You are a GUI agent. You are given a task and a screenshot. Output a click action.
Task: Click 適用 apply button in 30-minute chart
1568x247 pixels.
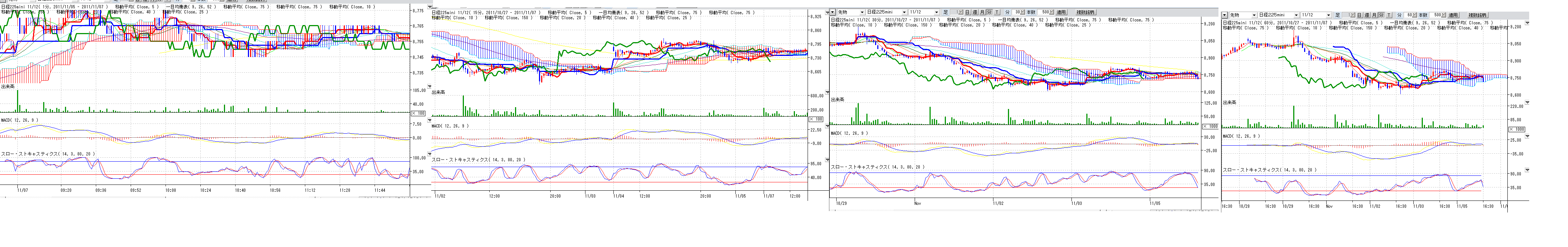tap(1062, 12)
